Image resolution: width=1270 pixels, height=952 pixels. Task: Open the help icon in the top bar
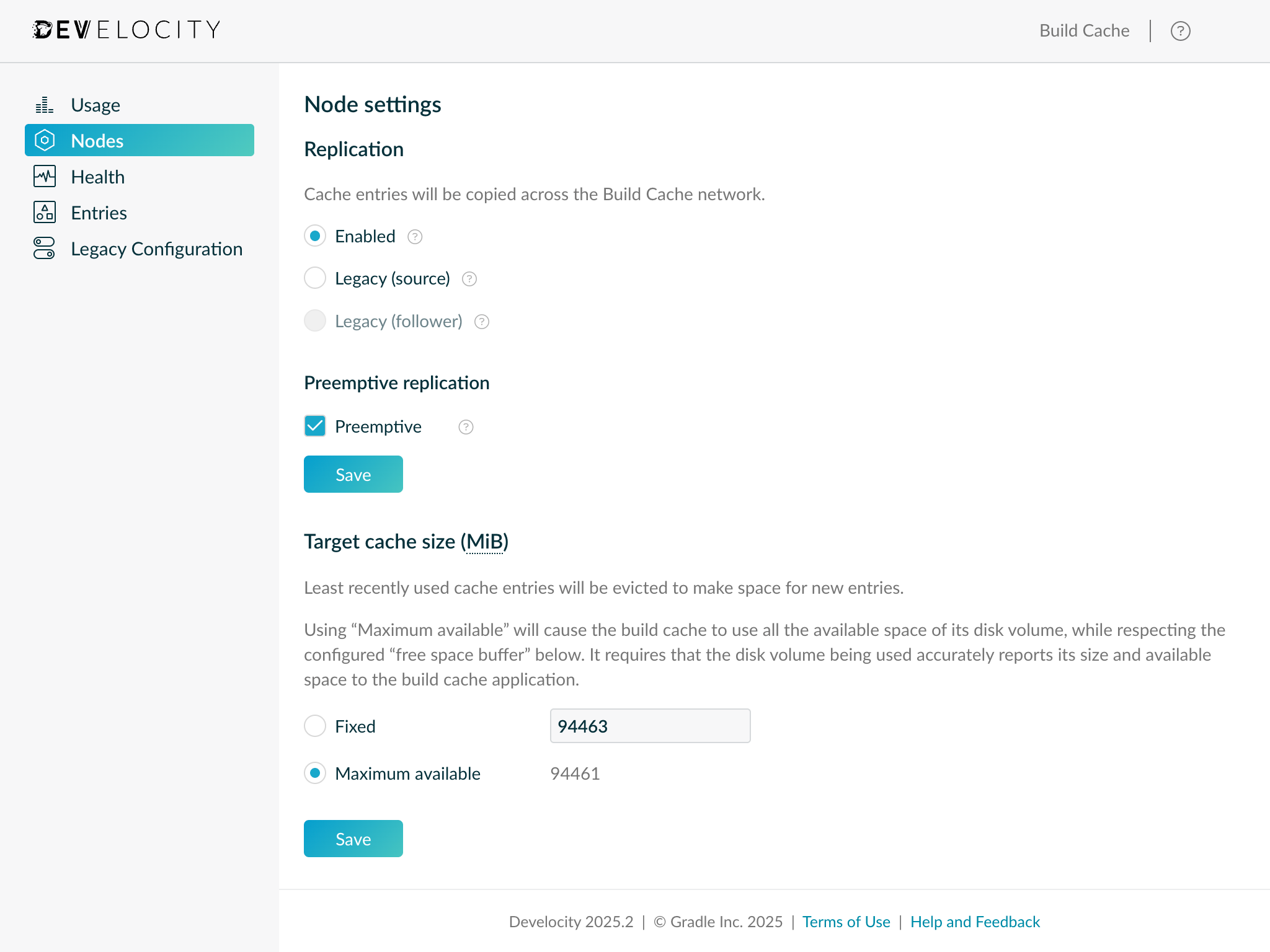[x=1180, y=30]
